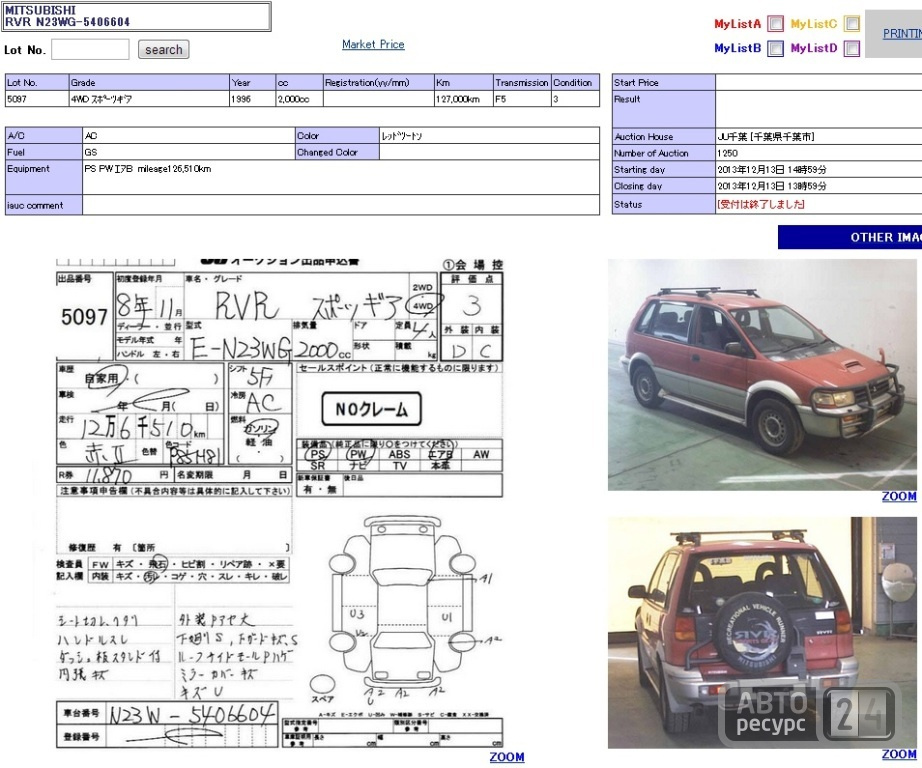
Task: Open the auction sheet image
Action: tap(280, 503)
